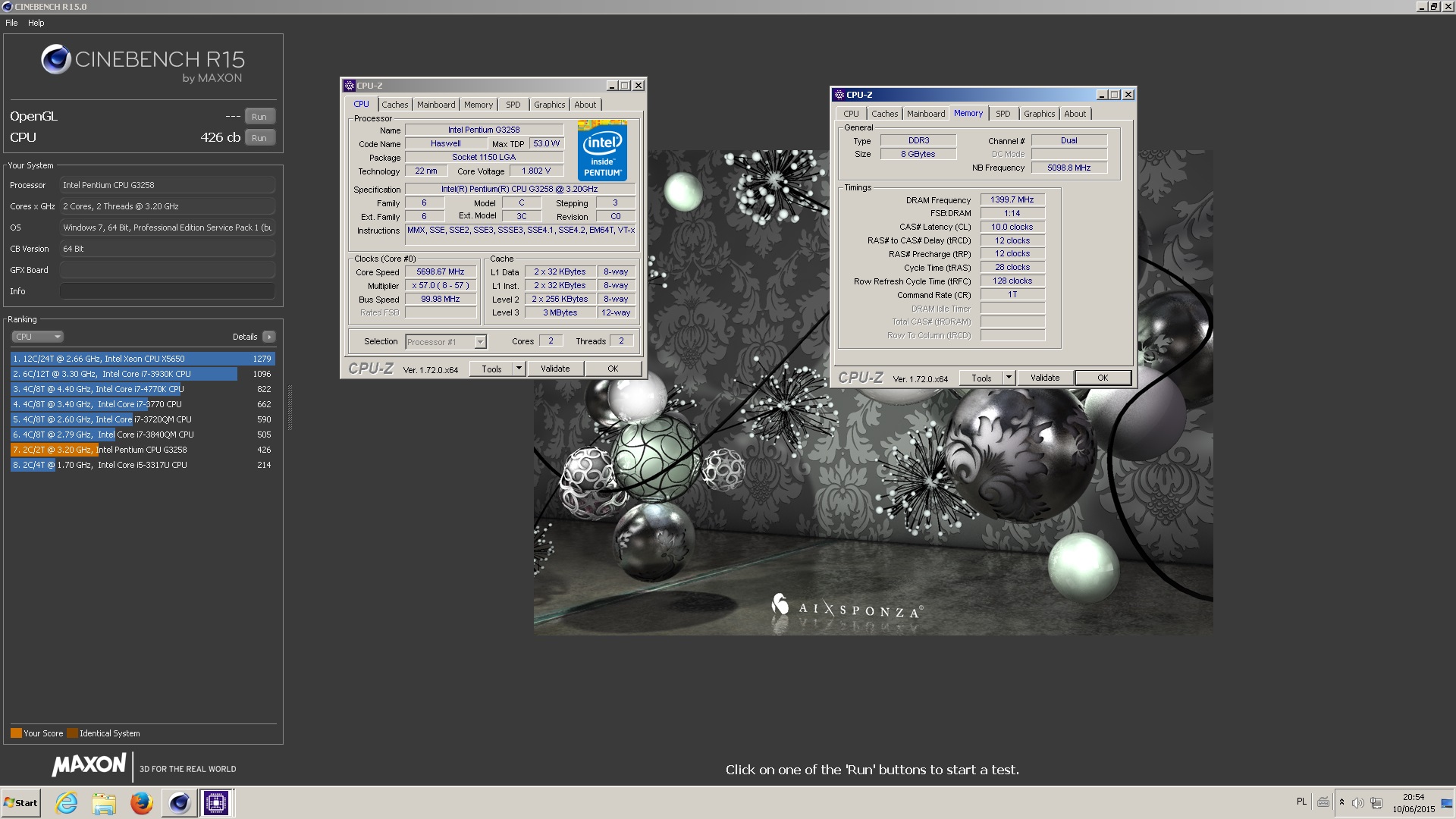The height and width of the screenshot is (819, 1456).
Task: Open Tools dropdown arrow in right CPU-Z
Action: 1009,378
